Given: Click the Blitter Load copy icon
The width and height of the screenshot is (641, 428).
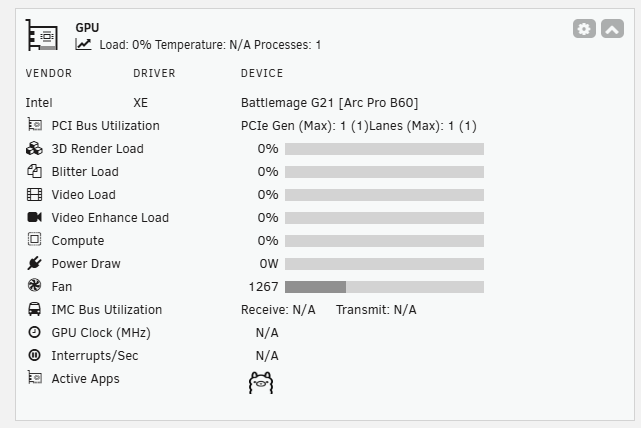Looking at the screenshot, I should [x=34, y=171].
